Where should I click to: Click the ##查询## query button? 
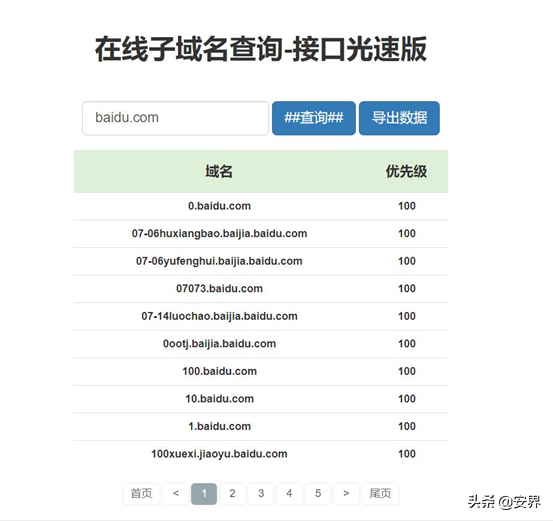314,118
